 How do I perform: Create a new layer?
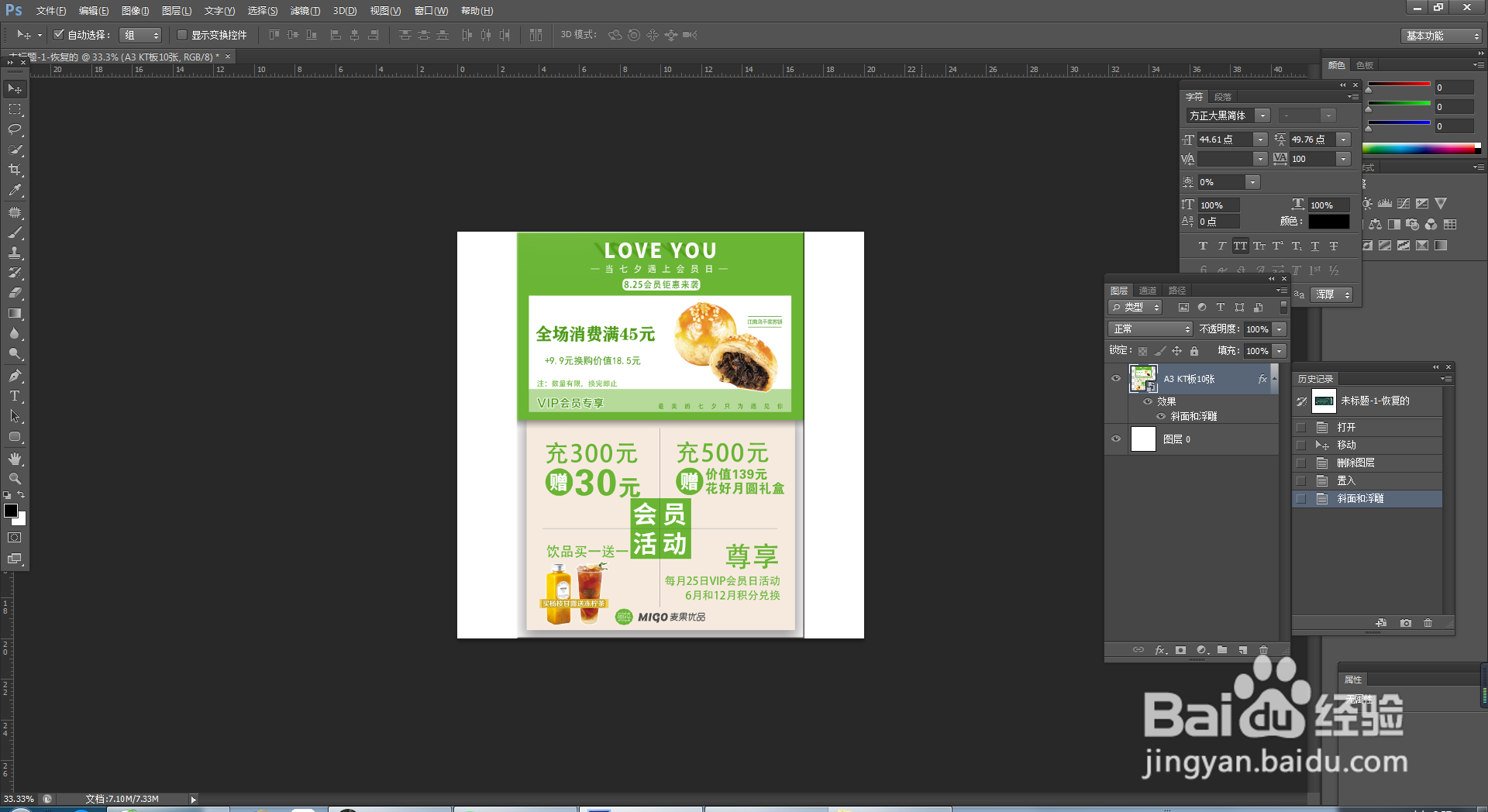click(1243, 650)
